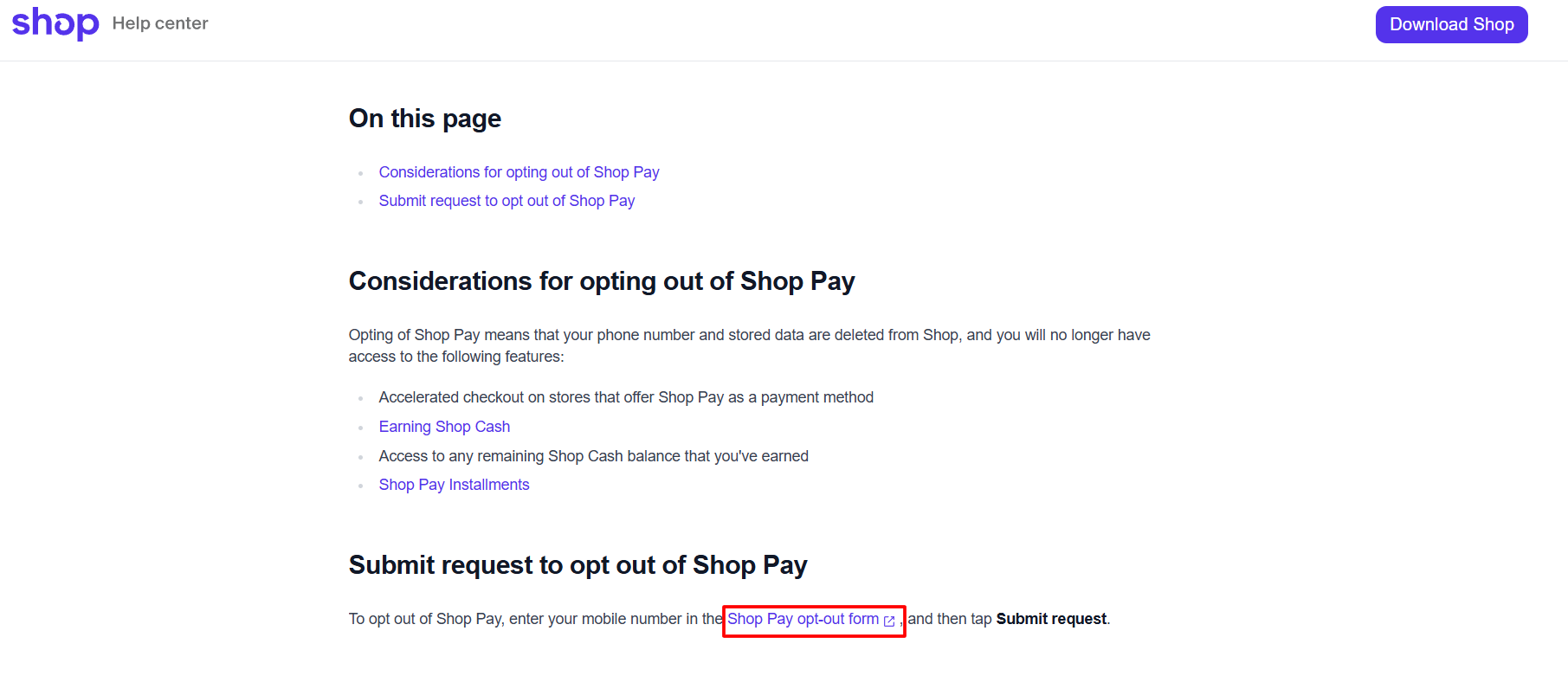Click the paragraph about phone number and stored data
The height and width of the screenshot is (676, 1568).
pyautogui.click(x=749, y=345)
